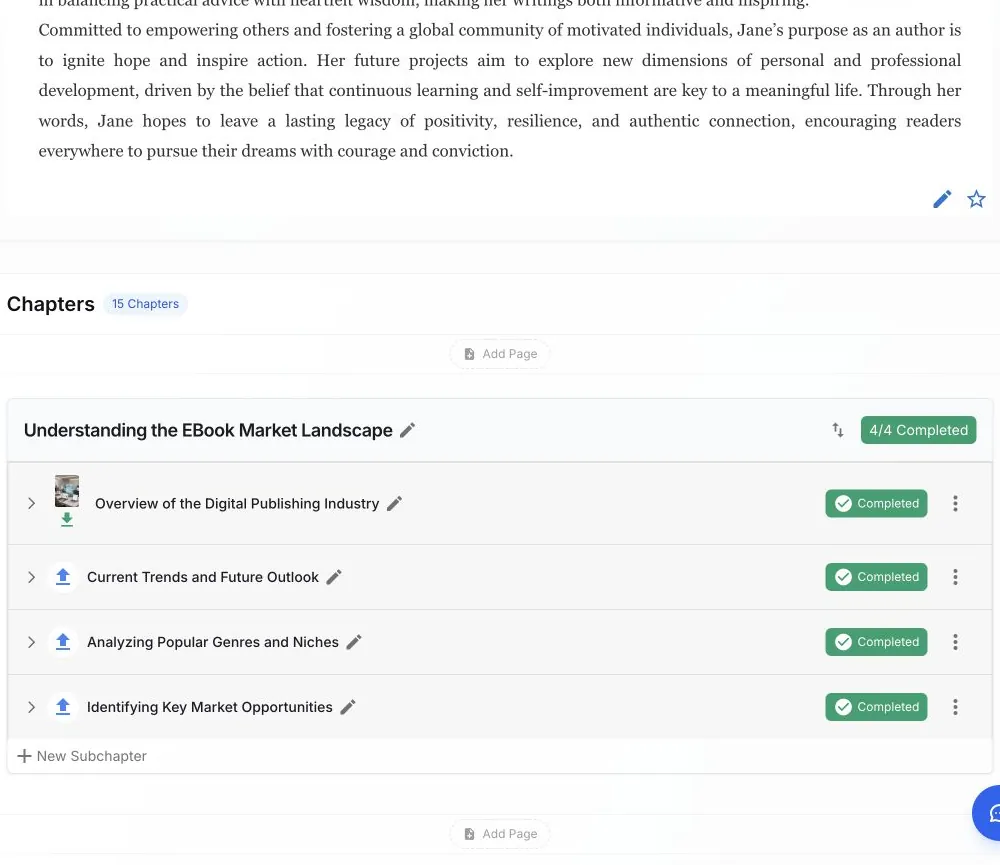1000x865 pixels.
Task: Click the blue pencil edit icon under author bio
Action: (x=942, y=199)
